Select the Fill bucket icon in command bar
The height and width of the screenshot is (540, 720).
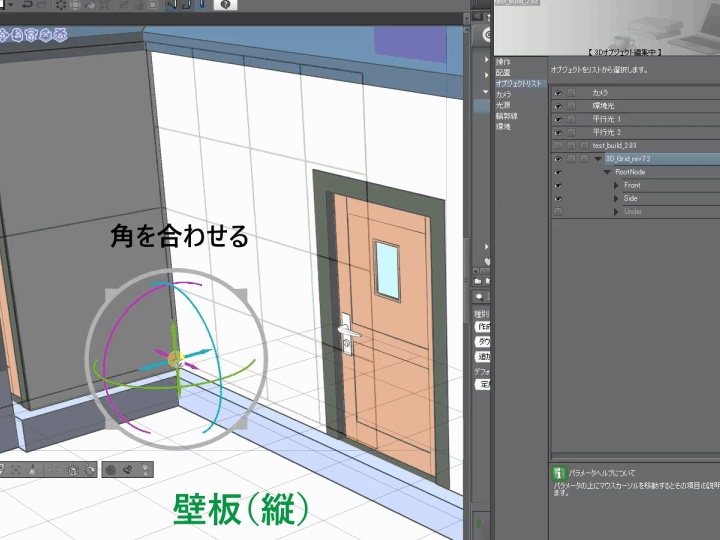90,5
